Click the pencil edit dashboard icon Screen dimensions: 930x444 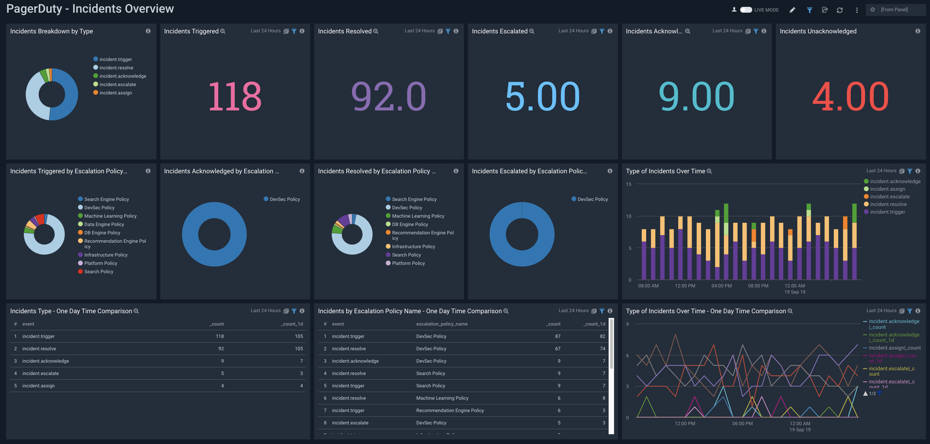(x=793, y=10)
